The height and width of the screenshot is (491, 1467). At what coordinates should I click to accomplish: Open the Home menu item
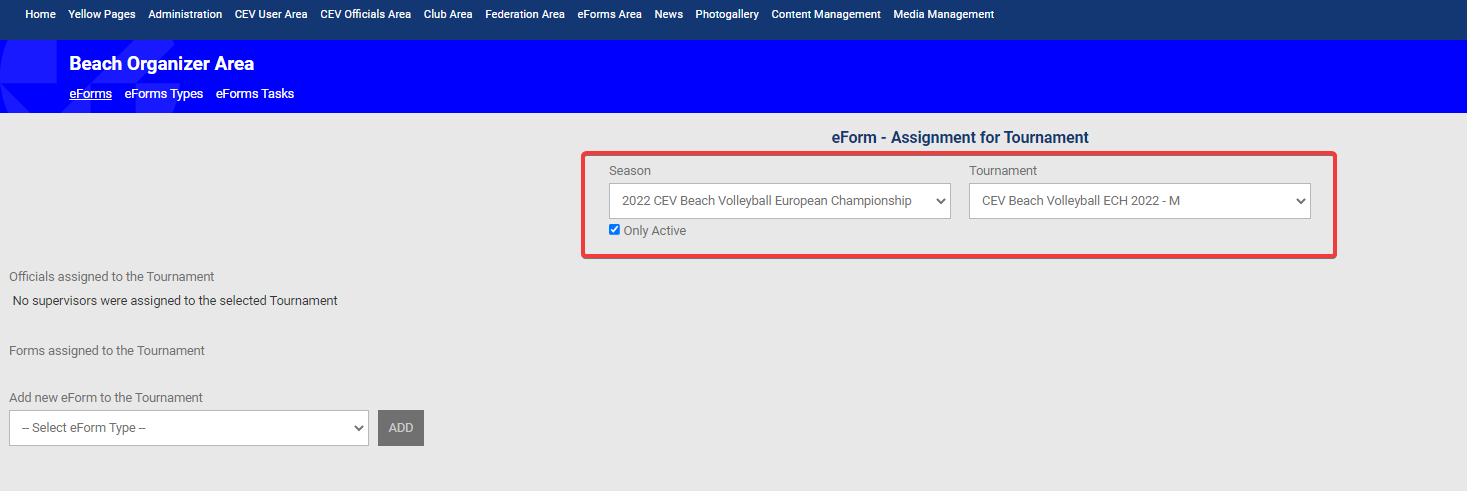pyautogui.click(x=40, y=14)
